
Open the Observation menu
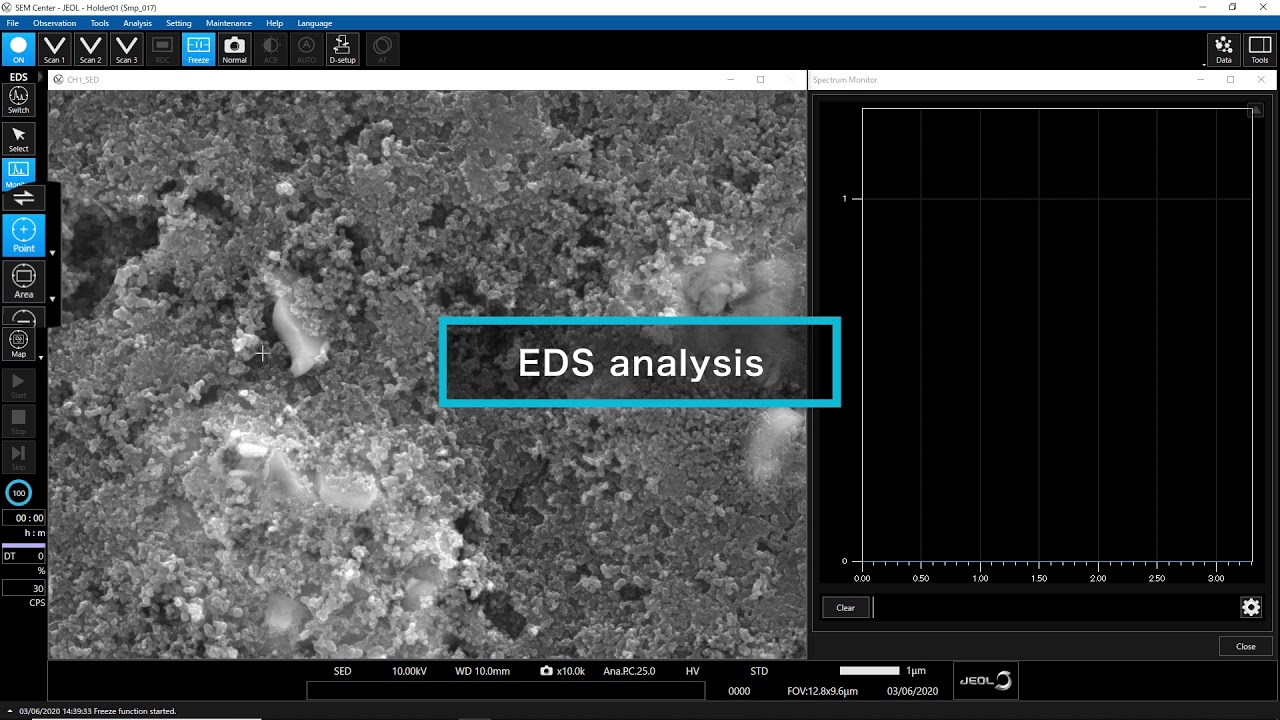click(54, 23)
